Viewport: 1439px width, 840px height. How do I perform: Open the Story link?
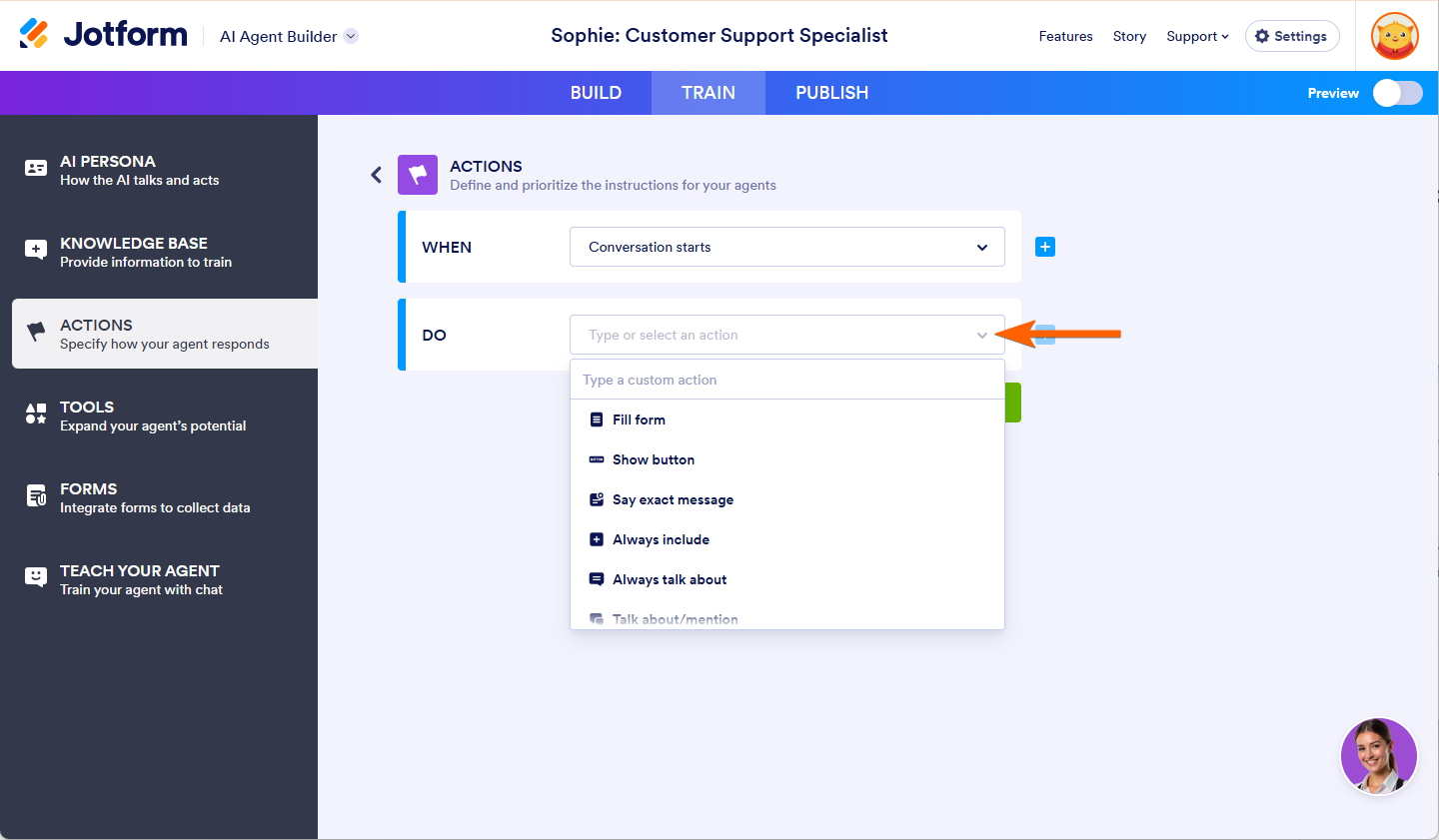click(x=1129, y=36)
